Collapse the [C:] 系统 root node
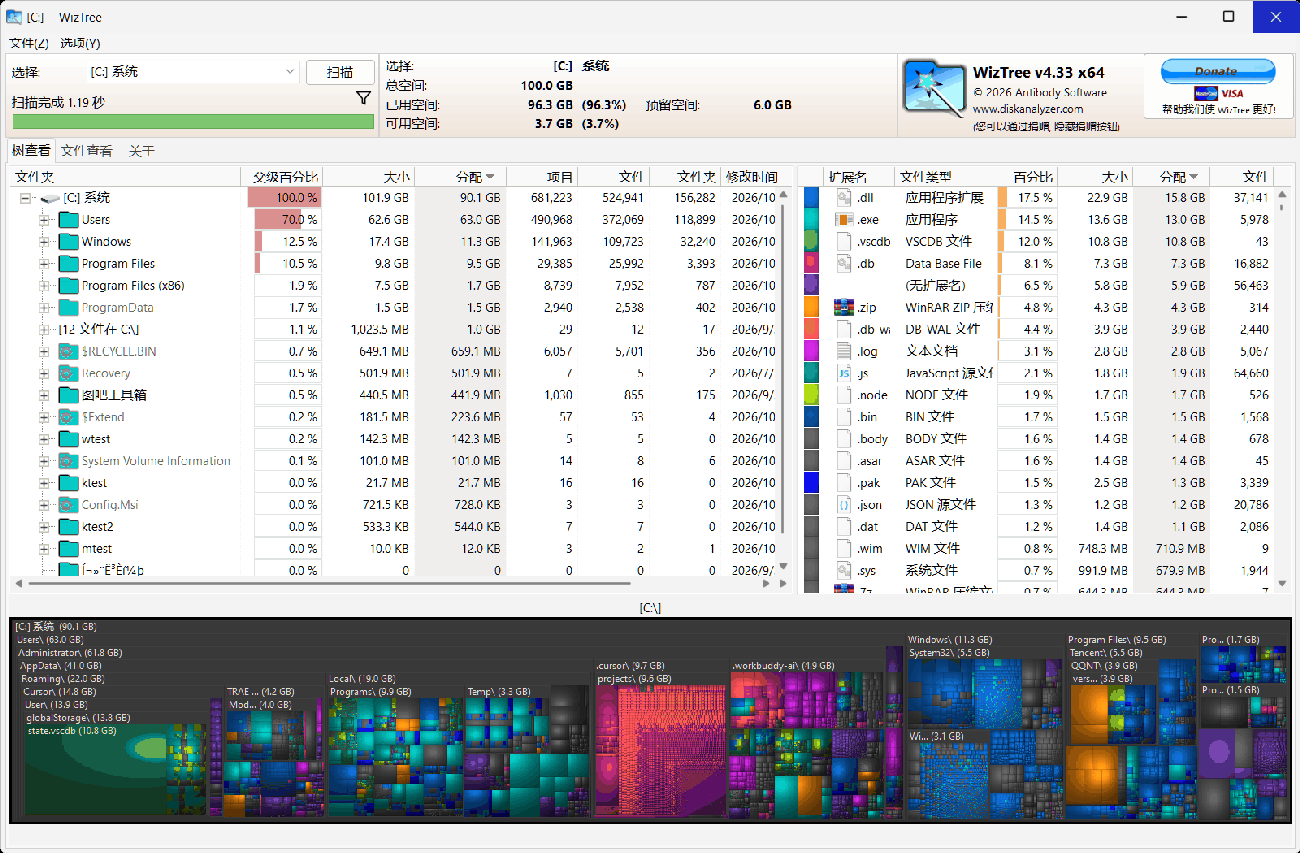Viewport: 1300px width, 853px height. coord(27,198)
